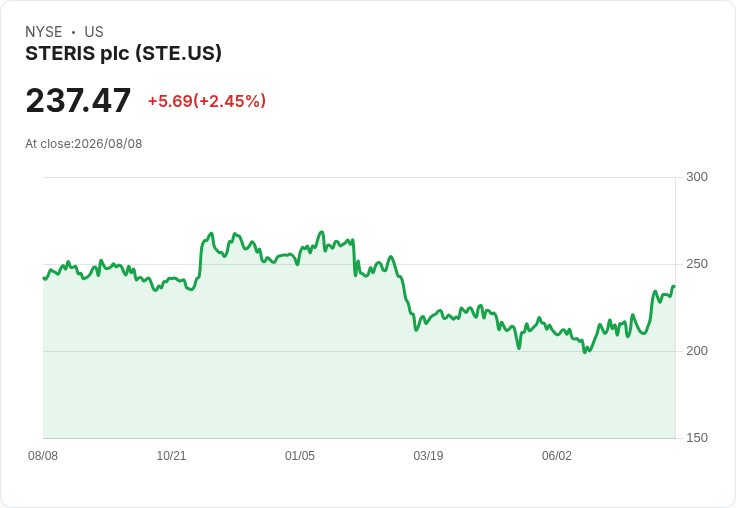Screen dimensions: 736x508
Task: Click the +5.69(+2.45%) price change text
Action: point(207,101)
